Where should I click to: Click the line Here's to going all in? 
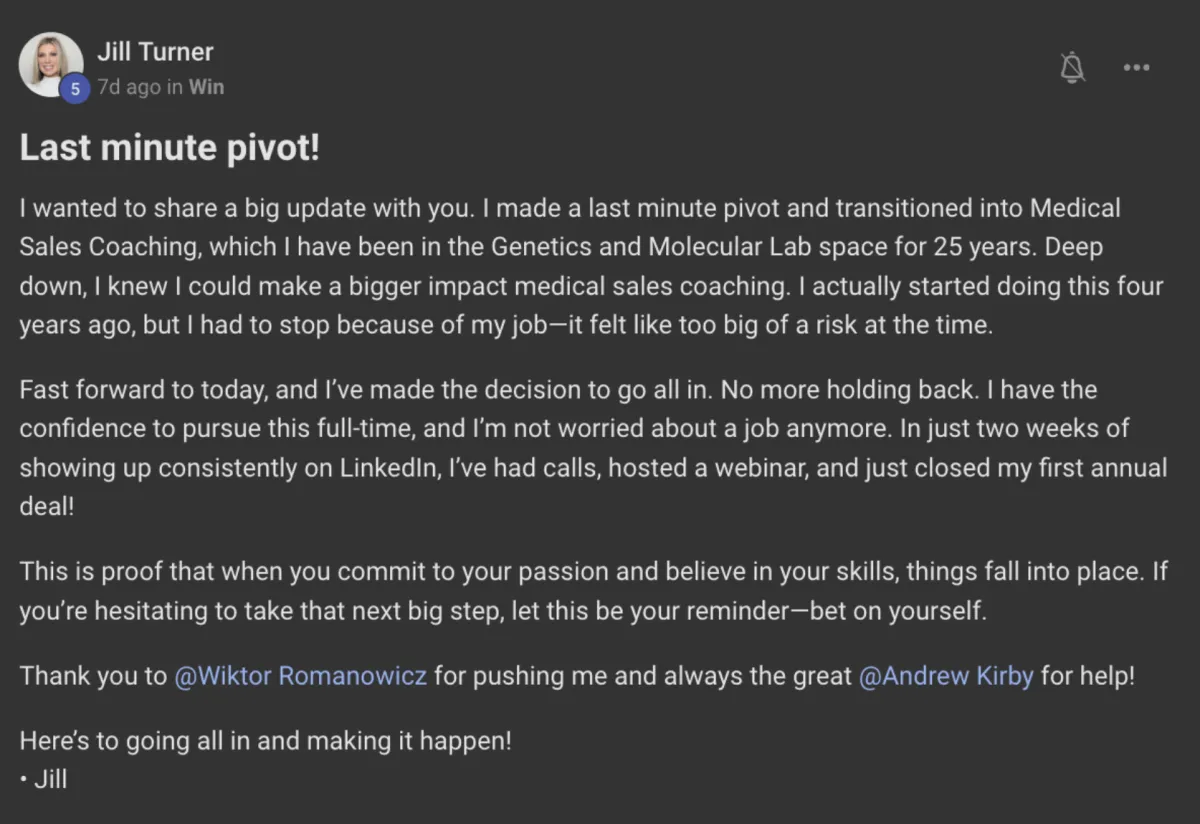click(266, 741)
